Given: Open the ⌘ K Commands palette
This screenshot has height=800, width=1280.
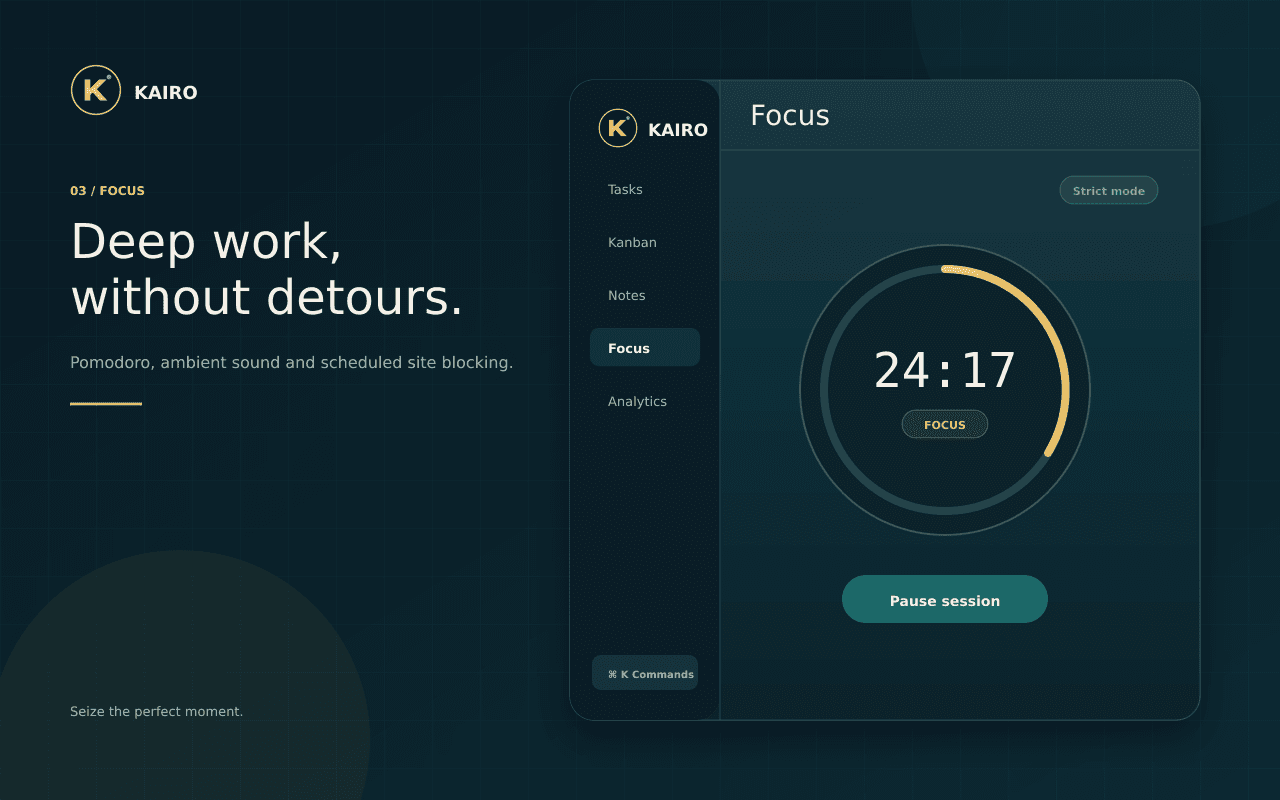Looking at the screenshot, I should 645,673.
